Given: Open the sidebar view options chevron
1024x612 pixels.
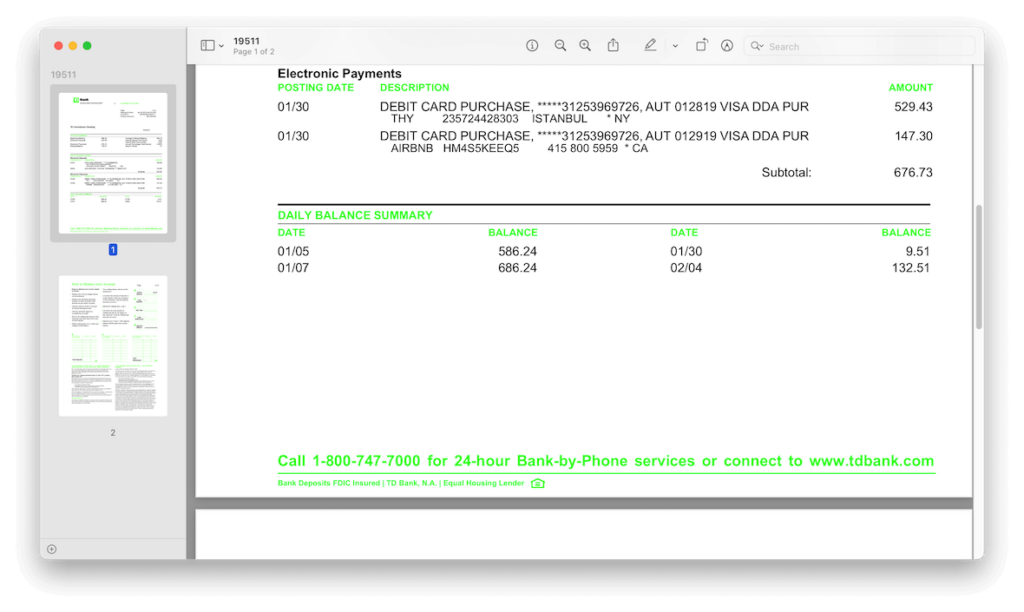Looking at the screenshot, I should pos(221,46).
